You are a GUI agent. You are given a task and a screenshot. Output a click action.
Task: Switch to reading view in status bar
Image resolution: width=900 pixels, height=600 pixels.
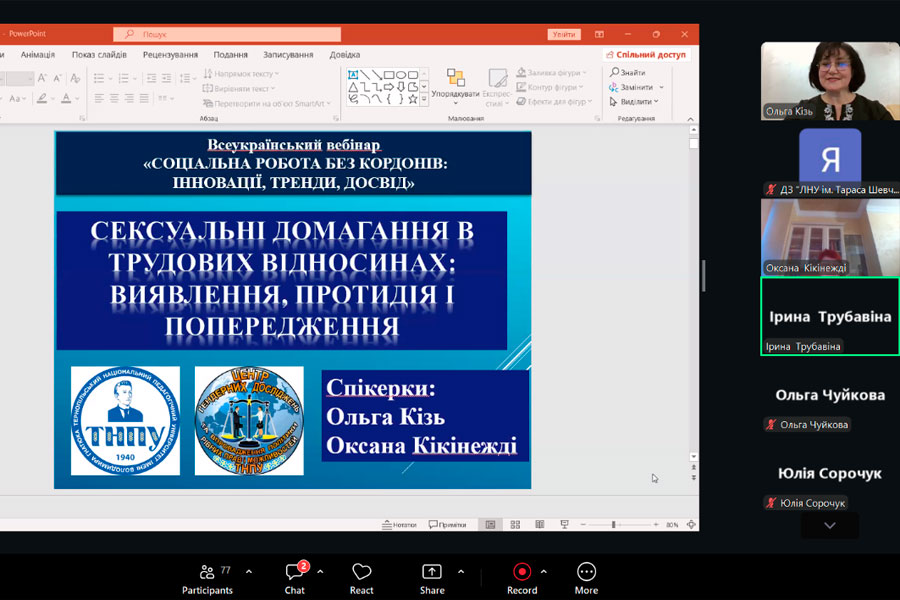(540, 524)
